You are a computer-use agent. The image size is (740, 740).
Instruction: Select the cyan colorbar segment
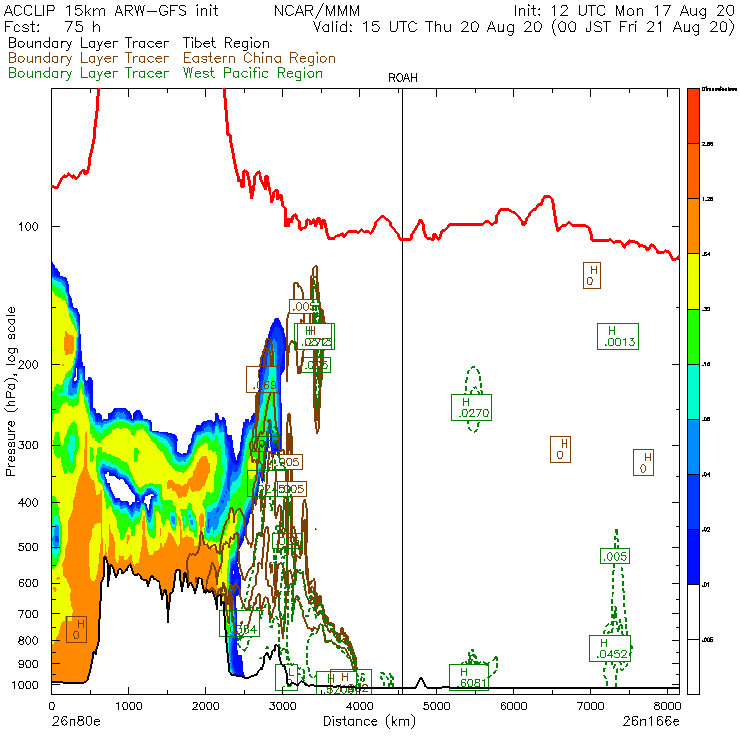click(693, 392)
